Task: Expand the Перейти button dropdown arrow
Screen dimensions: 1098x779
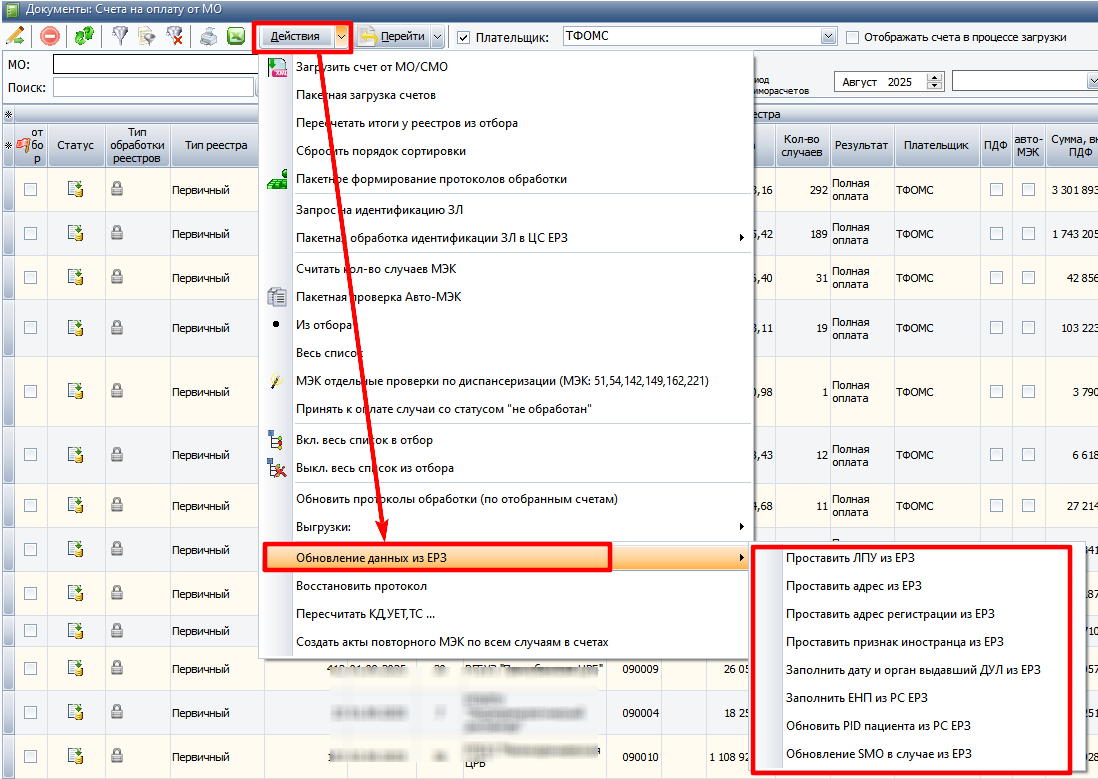Action: pos(437,37)
